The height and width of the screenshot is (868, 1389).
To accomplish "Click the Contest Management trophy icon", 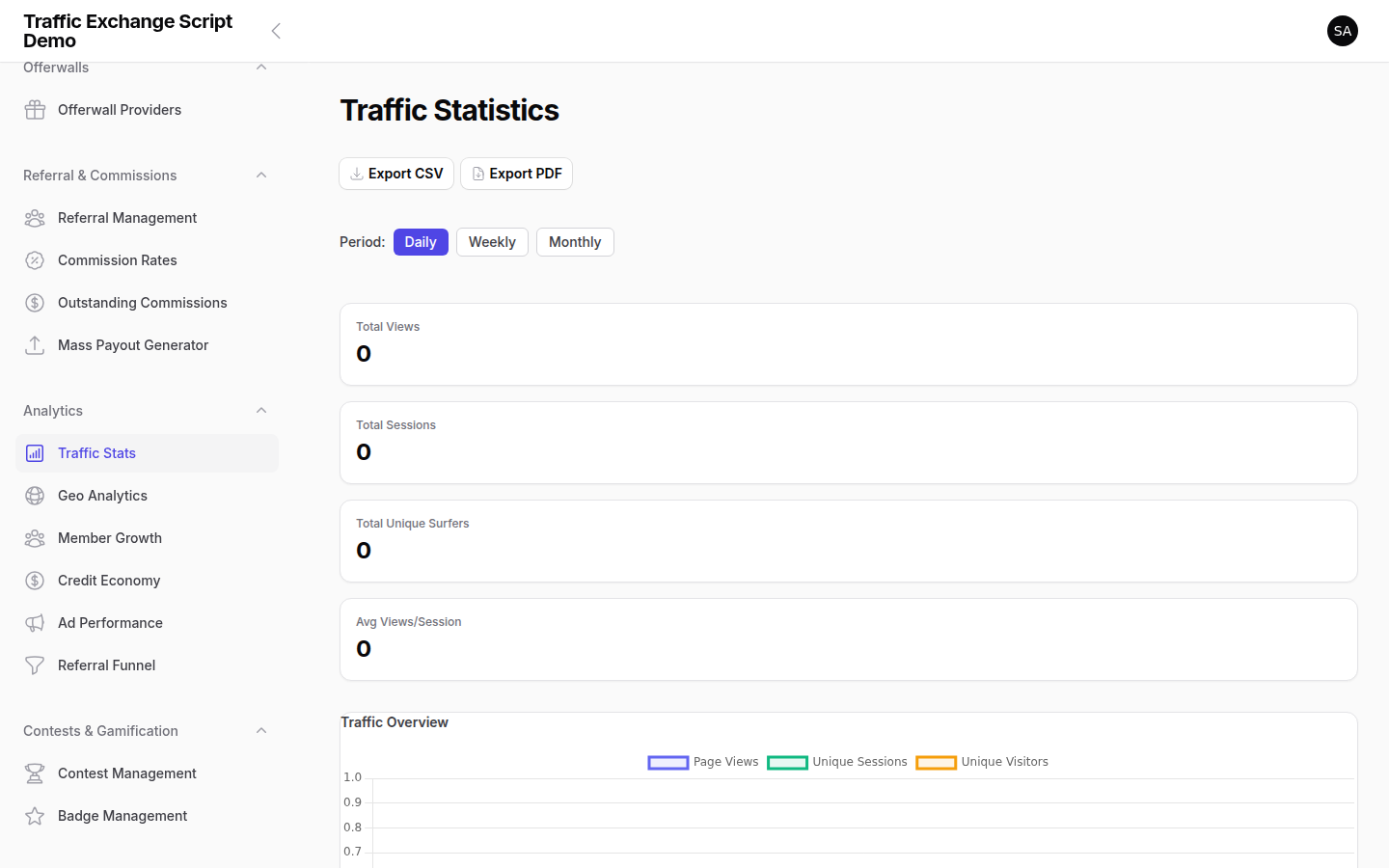I will point(35,773).
